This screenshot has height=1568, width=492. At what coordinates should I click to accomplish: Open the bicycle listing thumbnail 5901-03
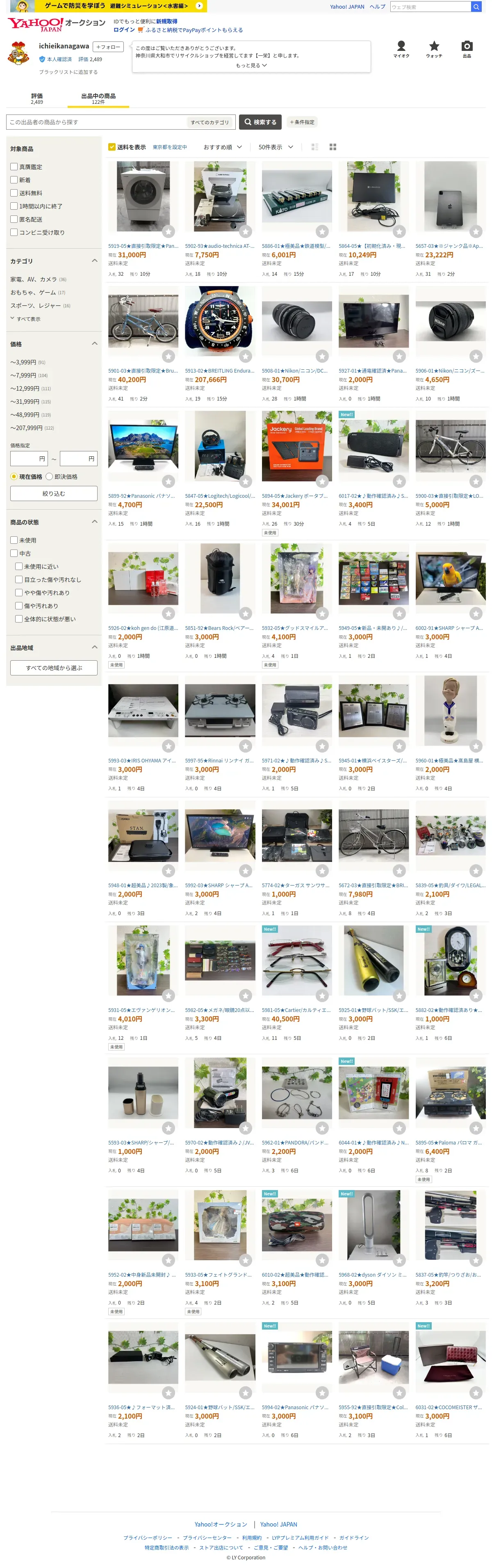(143, 321)
